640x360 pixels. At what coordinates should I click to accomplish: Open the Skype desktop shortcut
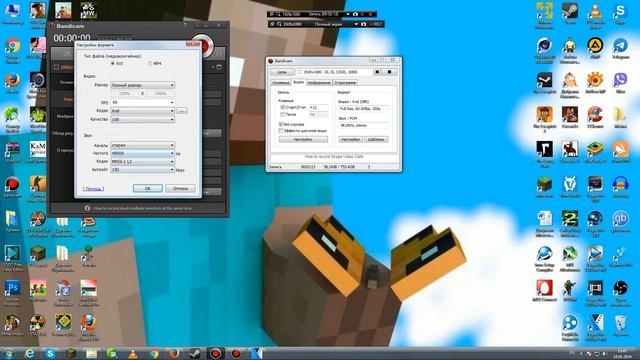click(620, 12)
